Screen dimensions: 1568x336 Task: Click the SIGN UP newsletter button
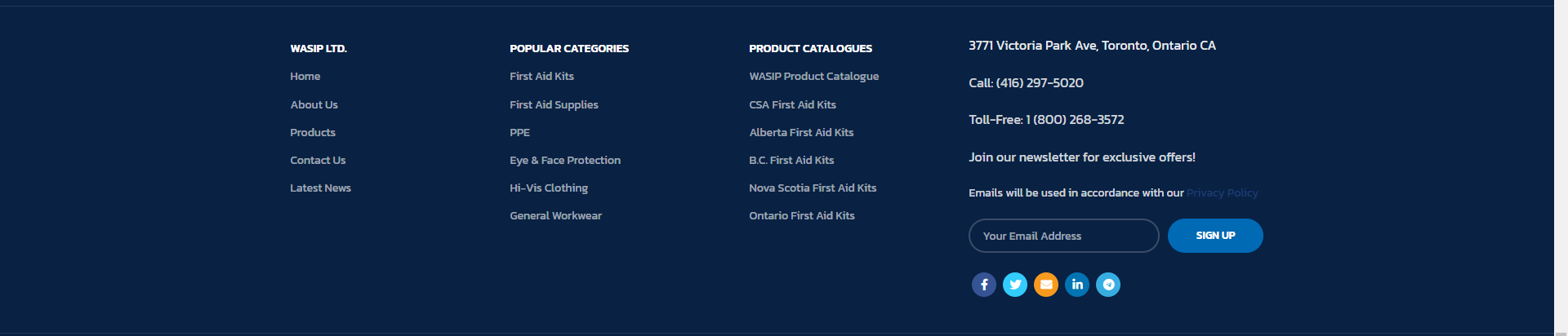[1215, 236]
